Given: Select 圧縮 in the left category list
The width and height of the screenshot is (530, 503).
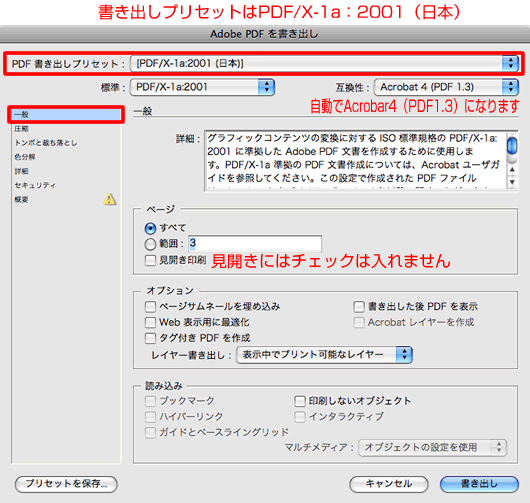Looking at the screenshot, I should 66,129.
